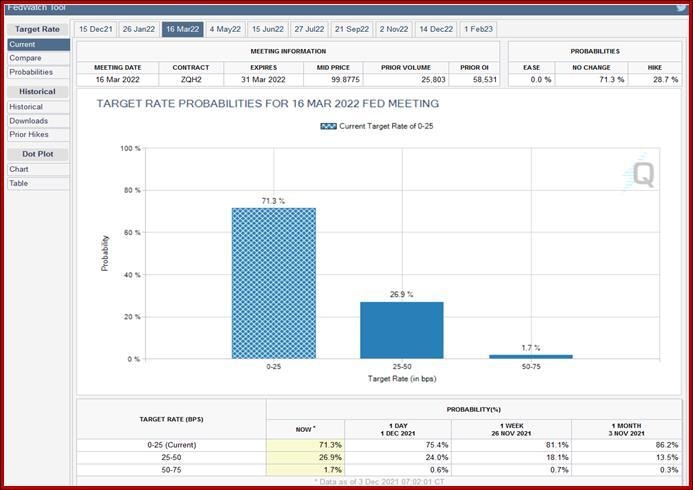Click the contract value ZQH2
The width and height of the screenshot is (693, 490).
(191, 80)
